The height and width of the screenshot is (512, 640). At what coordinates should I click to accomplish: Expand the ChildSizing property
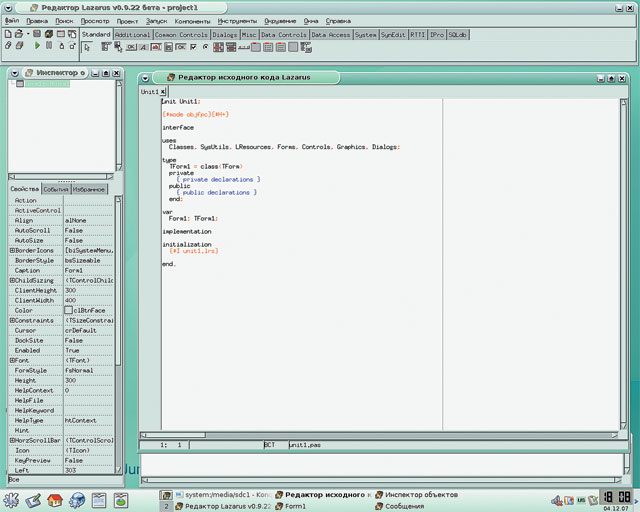pos(12,280)
